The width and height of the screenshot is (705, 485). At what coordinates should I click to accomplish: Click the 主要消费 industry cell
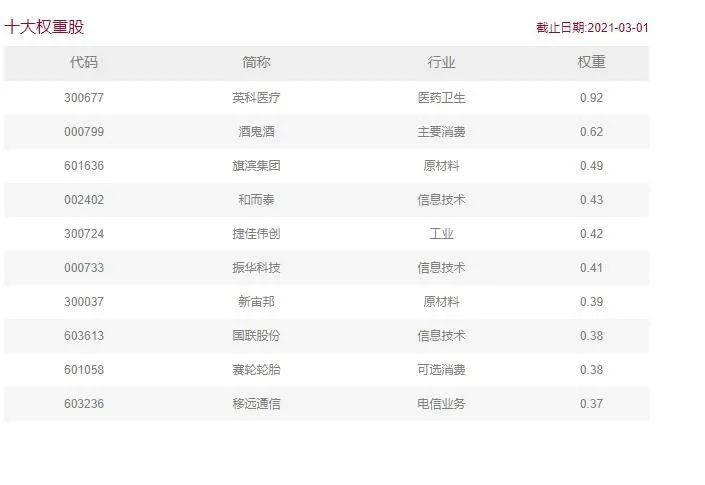pyautogui.click(x=441, y=132)
